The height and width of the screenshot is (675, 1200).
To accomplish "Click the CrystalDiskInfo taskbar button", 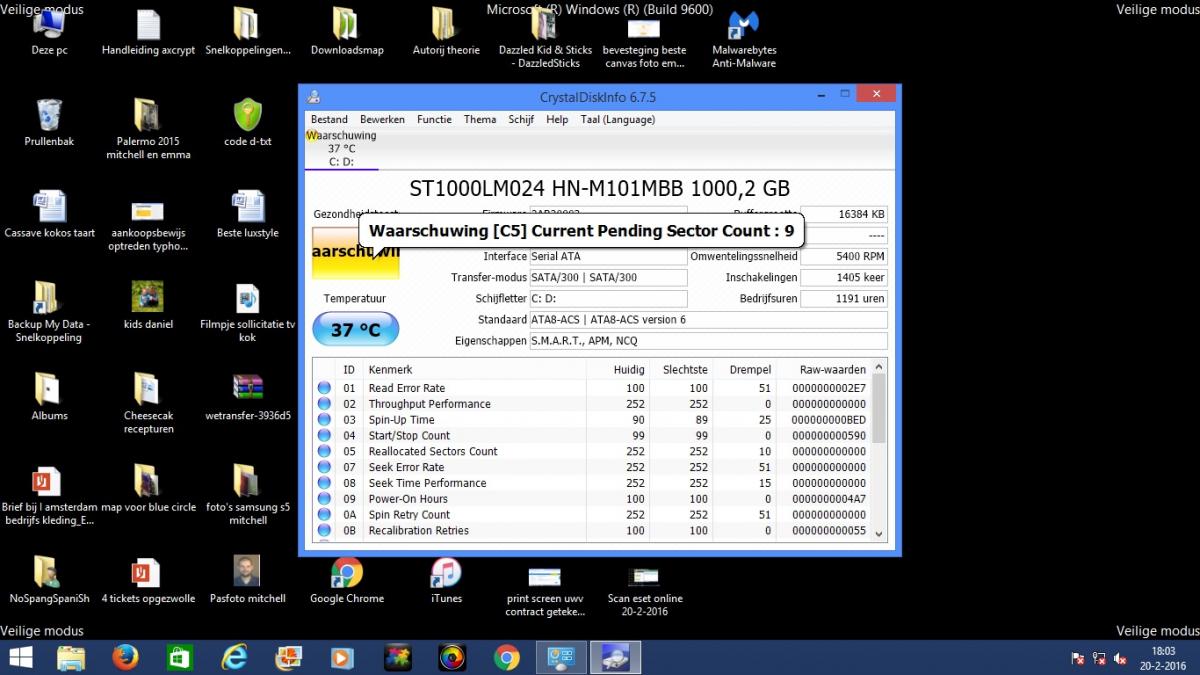I will click(615, 657).
